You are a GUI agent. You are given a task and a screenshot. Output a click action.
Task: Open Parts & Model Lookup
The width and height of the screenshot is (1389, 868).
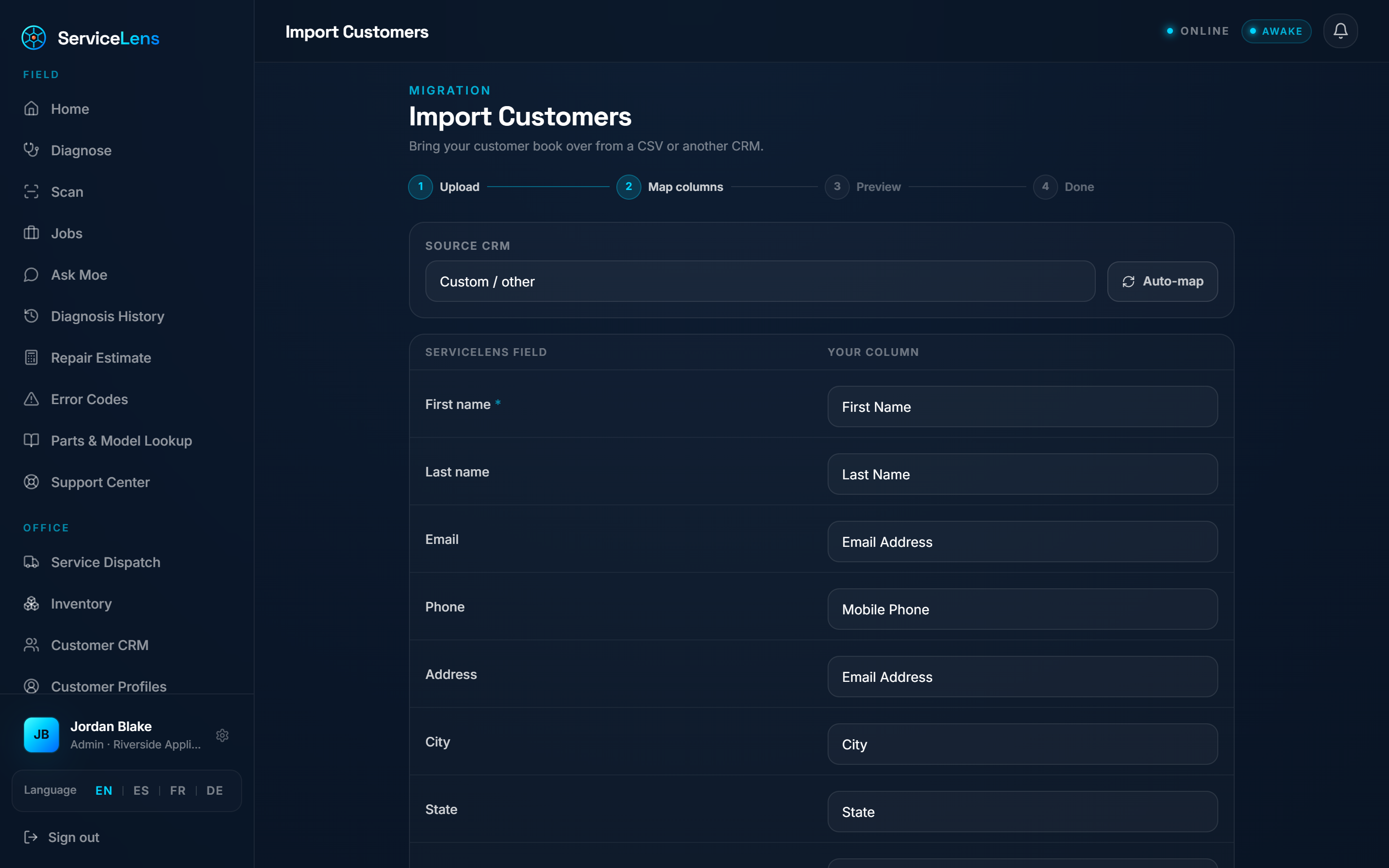pos(127,440)
